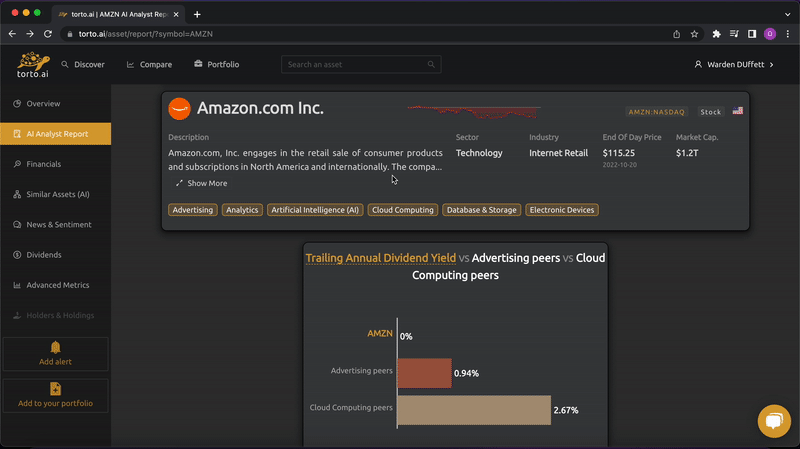Select the torto.ai AMZN browser tab
Viewport: 800px width, 449px height.
(118, 14)
